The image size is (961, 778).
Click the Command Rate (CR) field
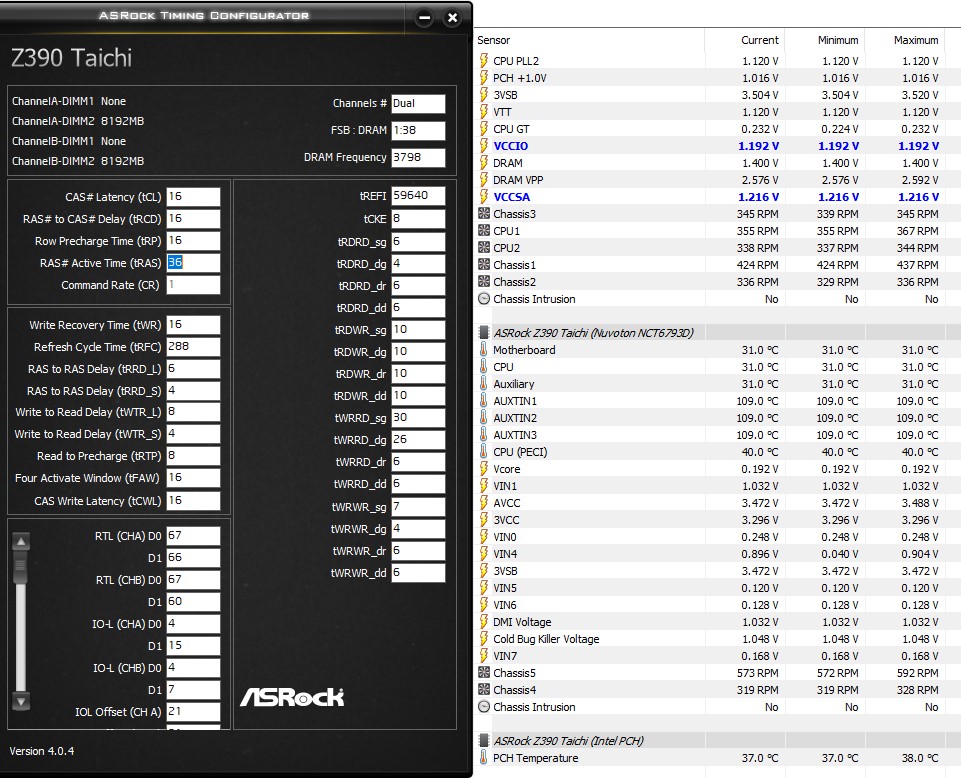point(193,285)
